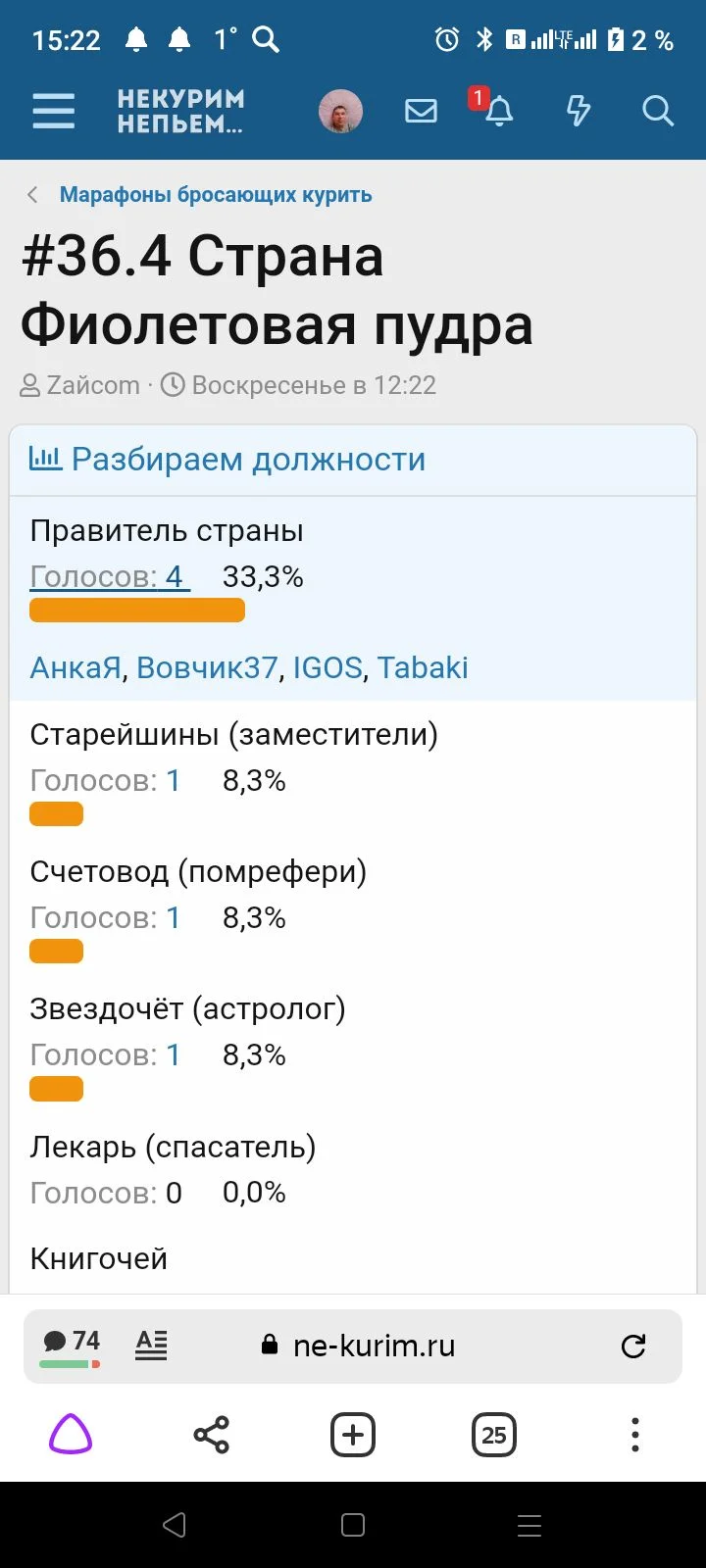Image resolution: width=706 pixels, height=1568 pixels.
Task: Open new browser tab plus button
Action: 353,1436
